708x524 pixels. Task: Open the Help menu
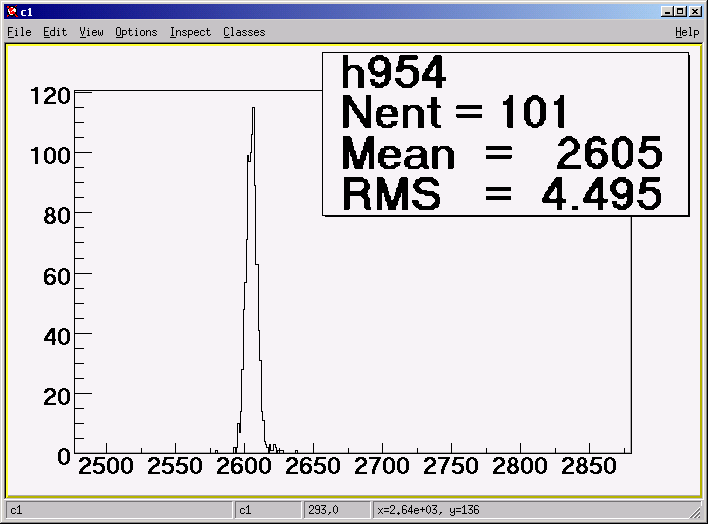pos(687,32)
